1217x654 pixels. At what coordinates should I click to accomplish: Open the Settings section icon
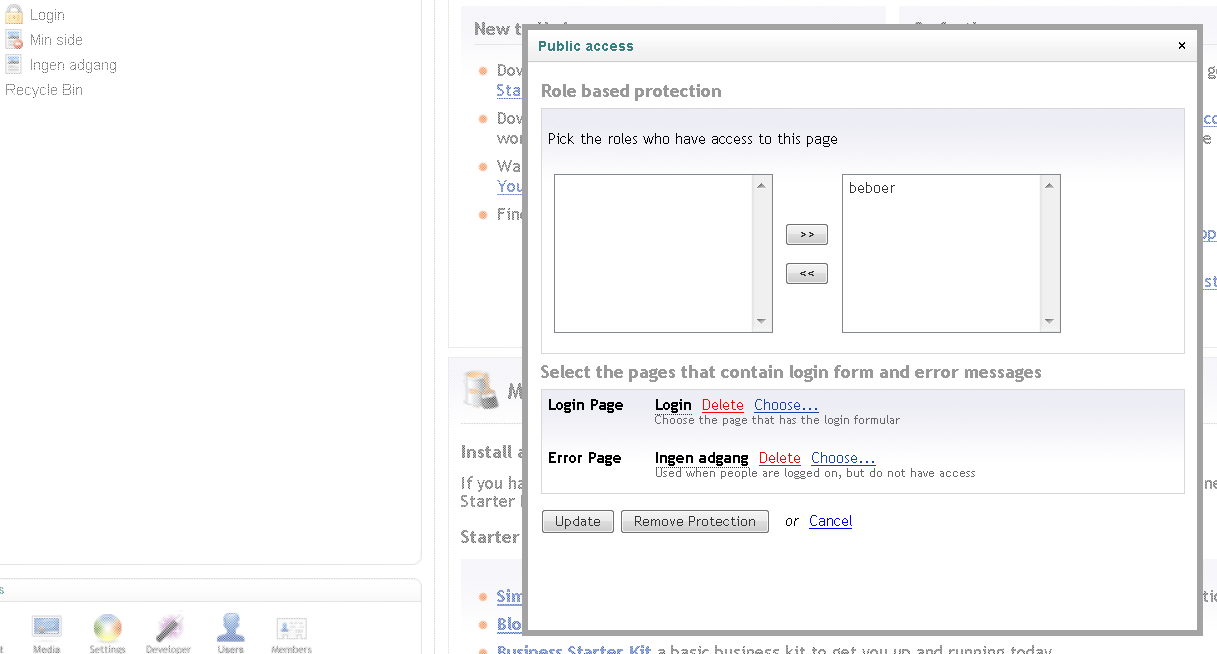(x=107, y=628)
